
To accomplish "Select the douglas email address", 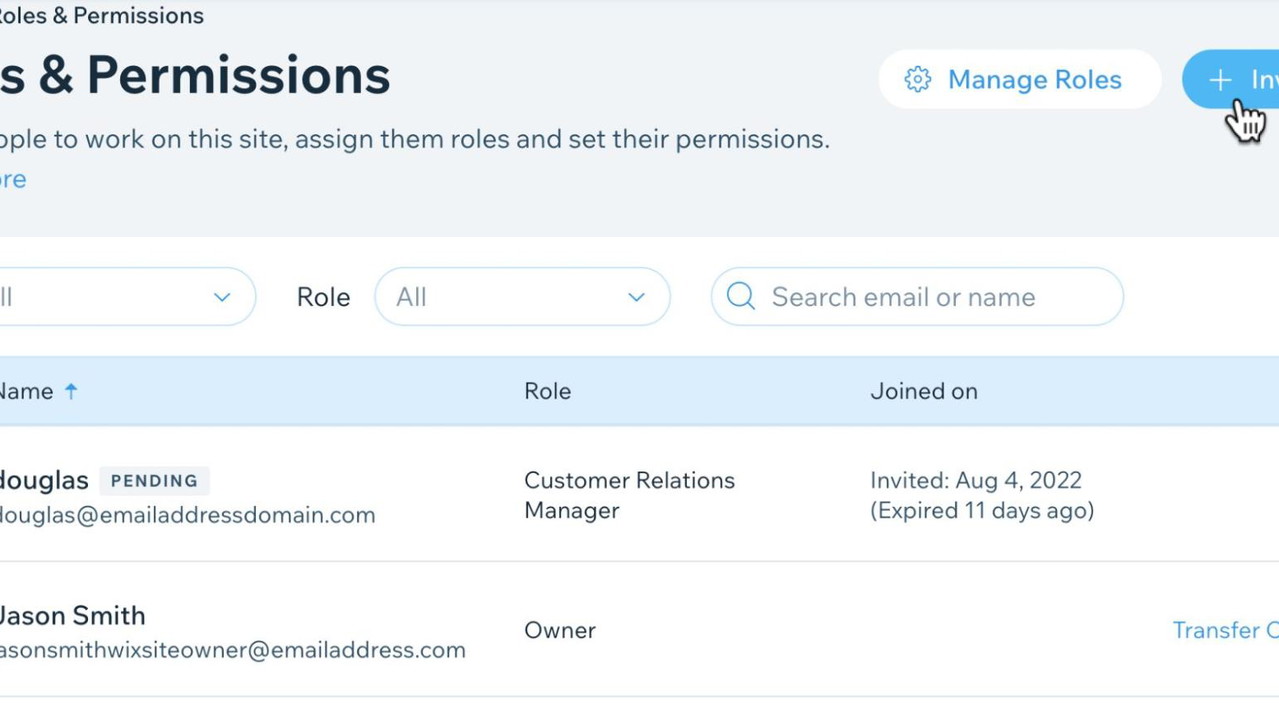I will click(187, 515).
